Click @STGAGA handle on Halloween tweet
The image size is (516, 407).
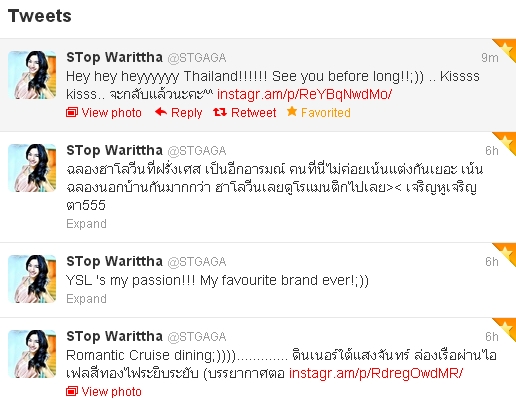click(197, 151)
